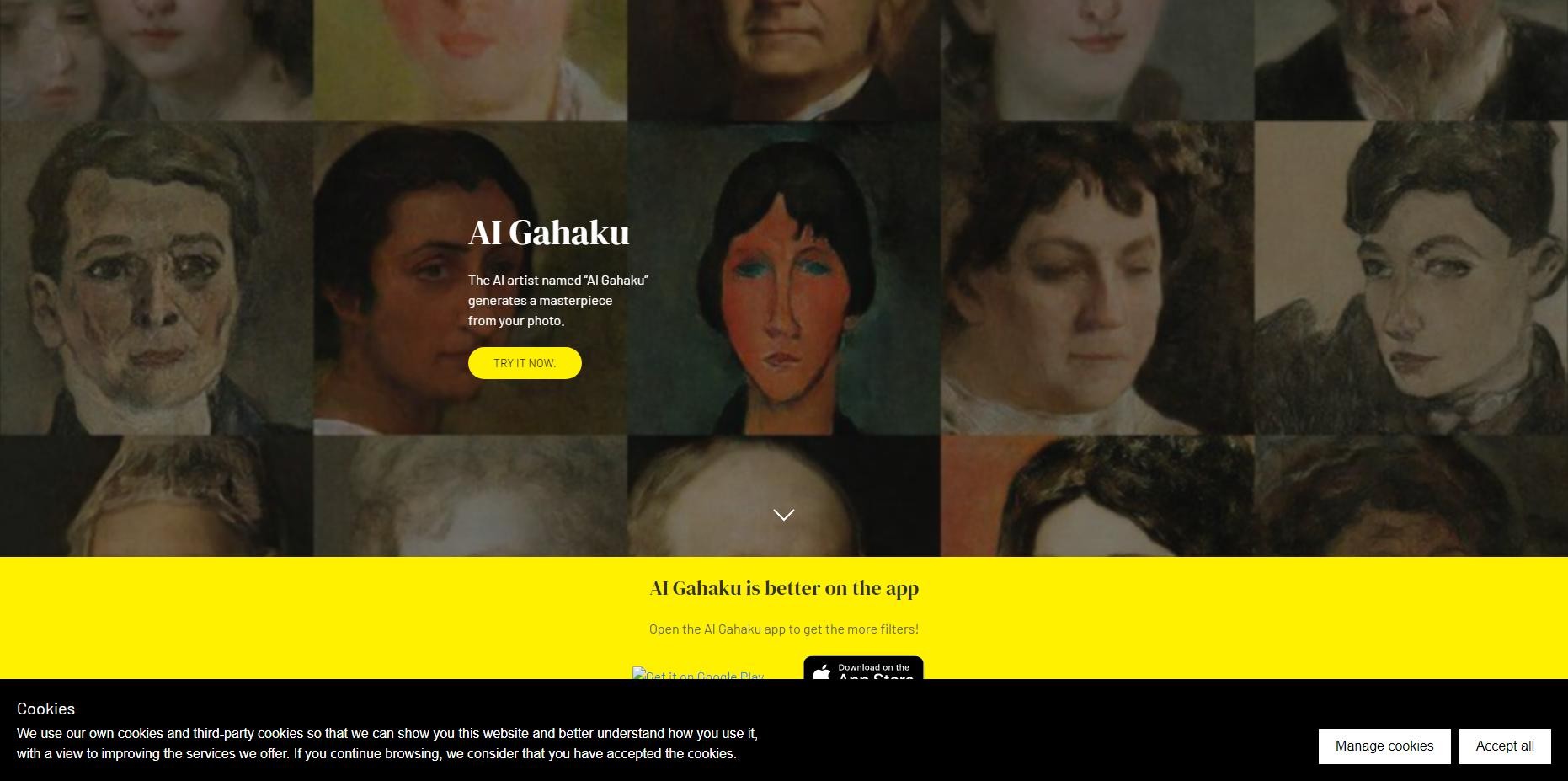Viewport: 1568px width, 781px height.
Task: Select the Modigliani-style woman with blue eyes portrait
Action: pyautogui.click(x=784, y=278)
